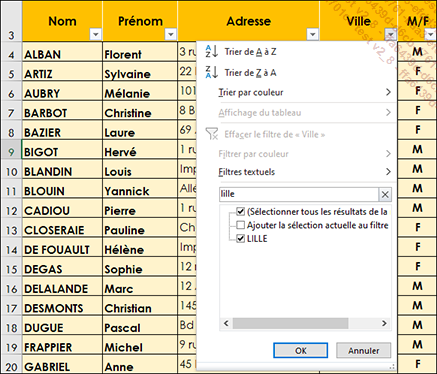437x374 pixels.
Task: Click the filter search field containing lille
Action: coord(299,194)
